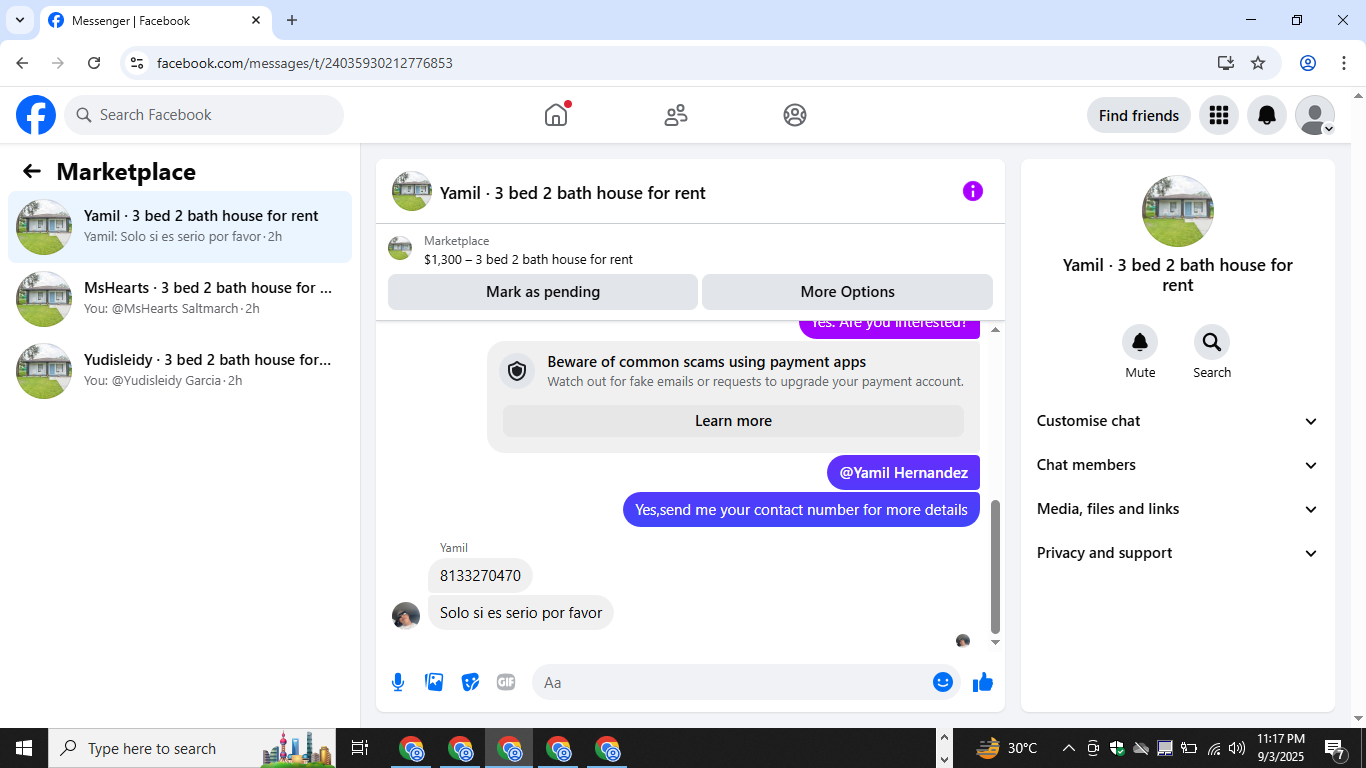Click Mark as pending button

(x=543, y=292)
